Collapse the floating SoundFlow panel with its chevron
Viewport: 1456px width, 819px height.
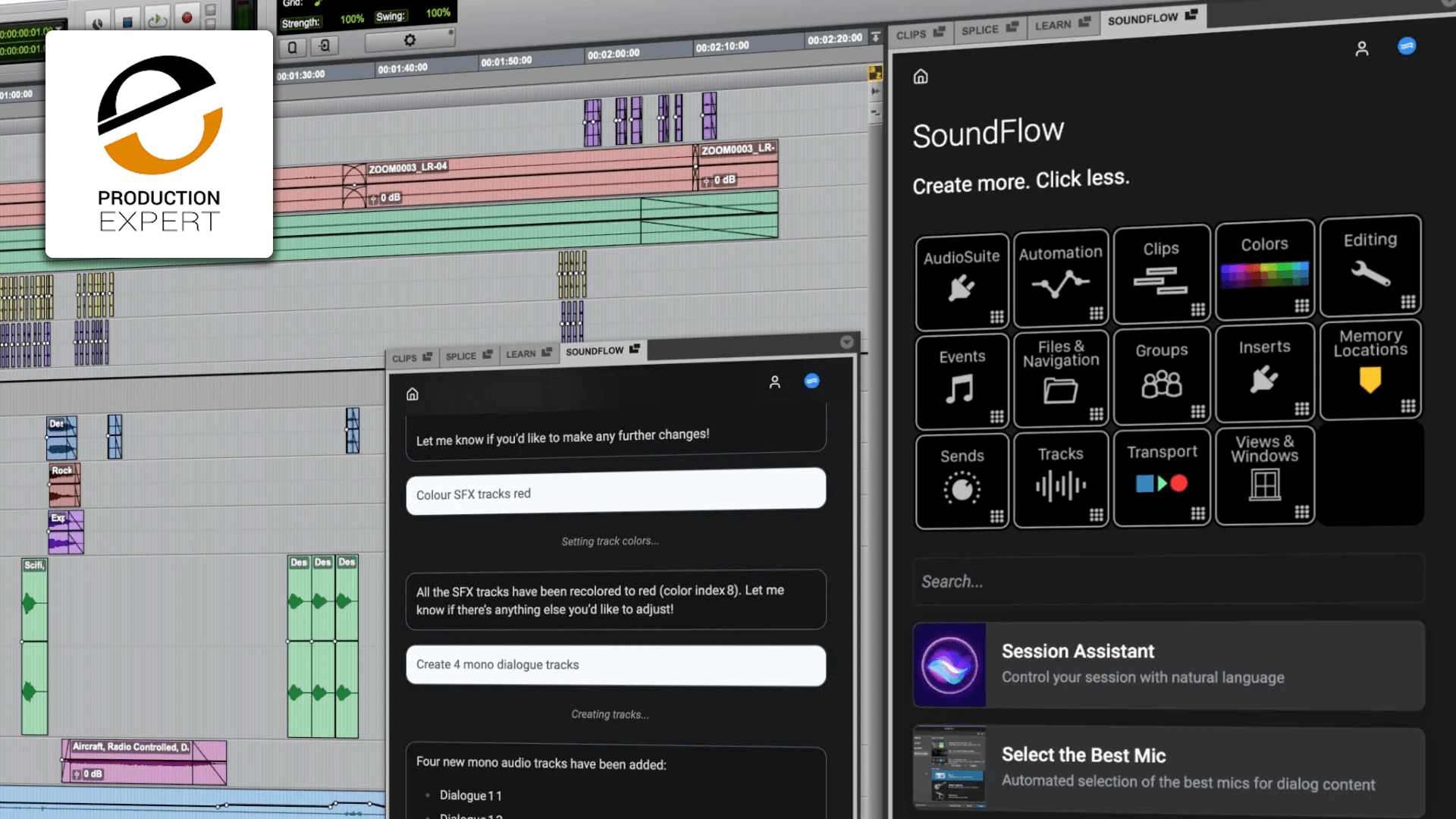pyautogui.click(x=847, y=342)
